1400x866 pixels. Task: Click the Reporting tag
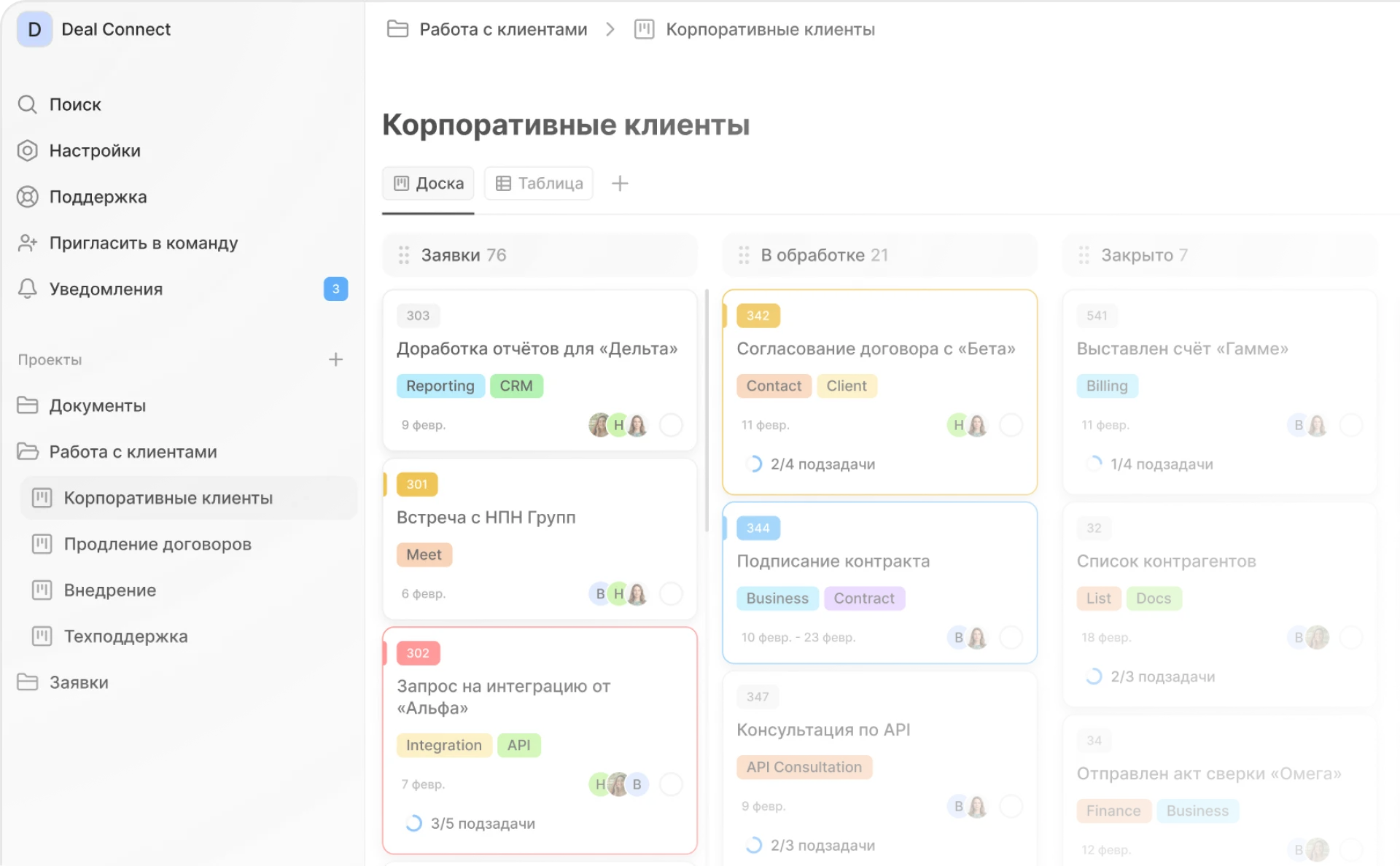coord(440,386)
